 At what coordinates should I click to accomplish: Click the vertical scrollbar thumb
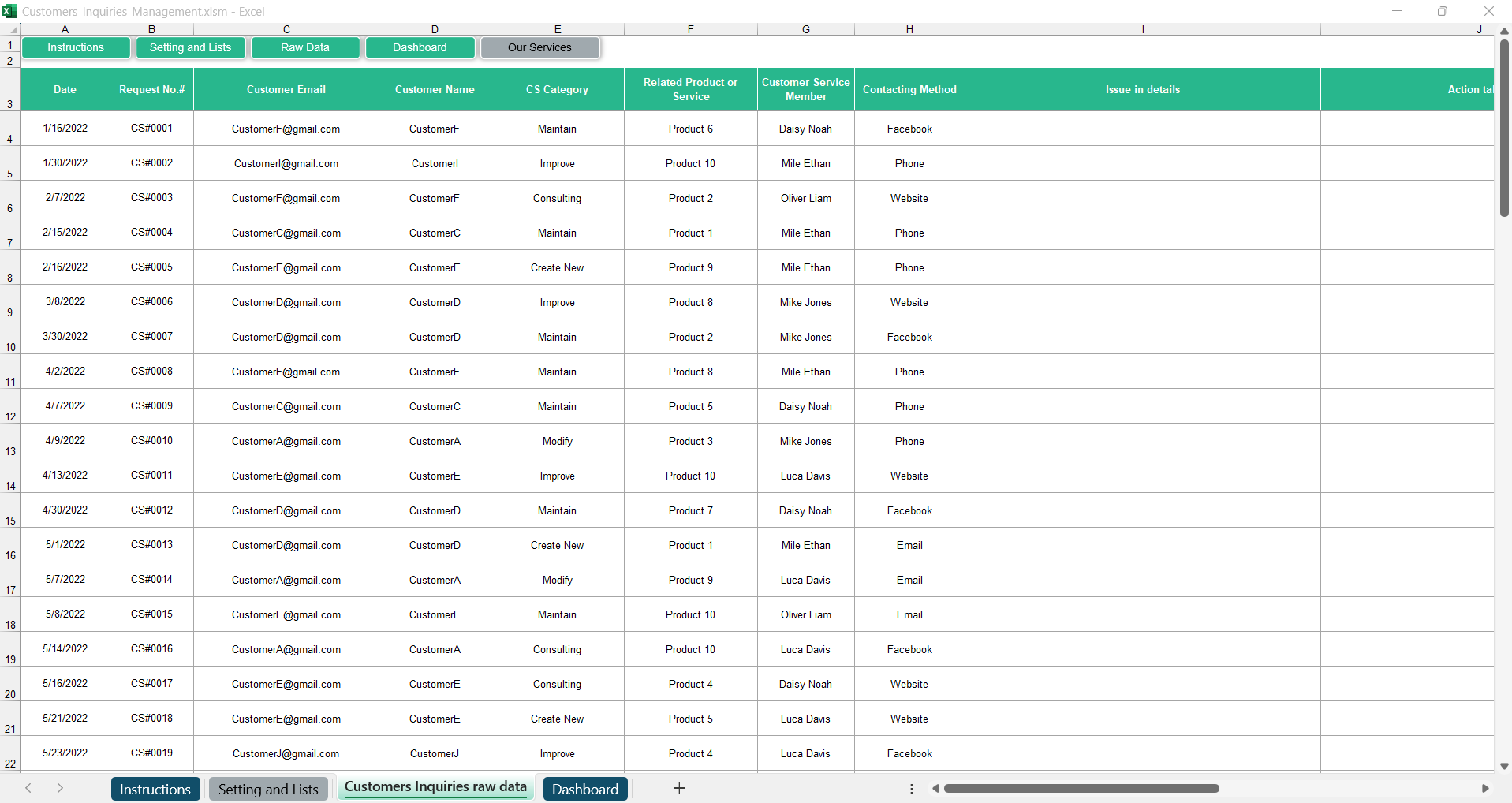click(1504, 126)
